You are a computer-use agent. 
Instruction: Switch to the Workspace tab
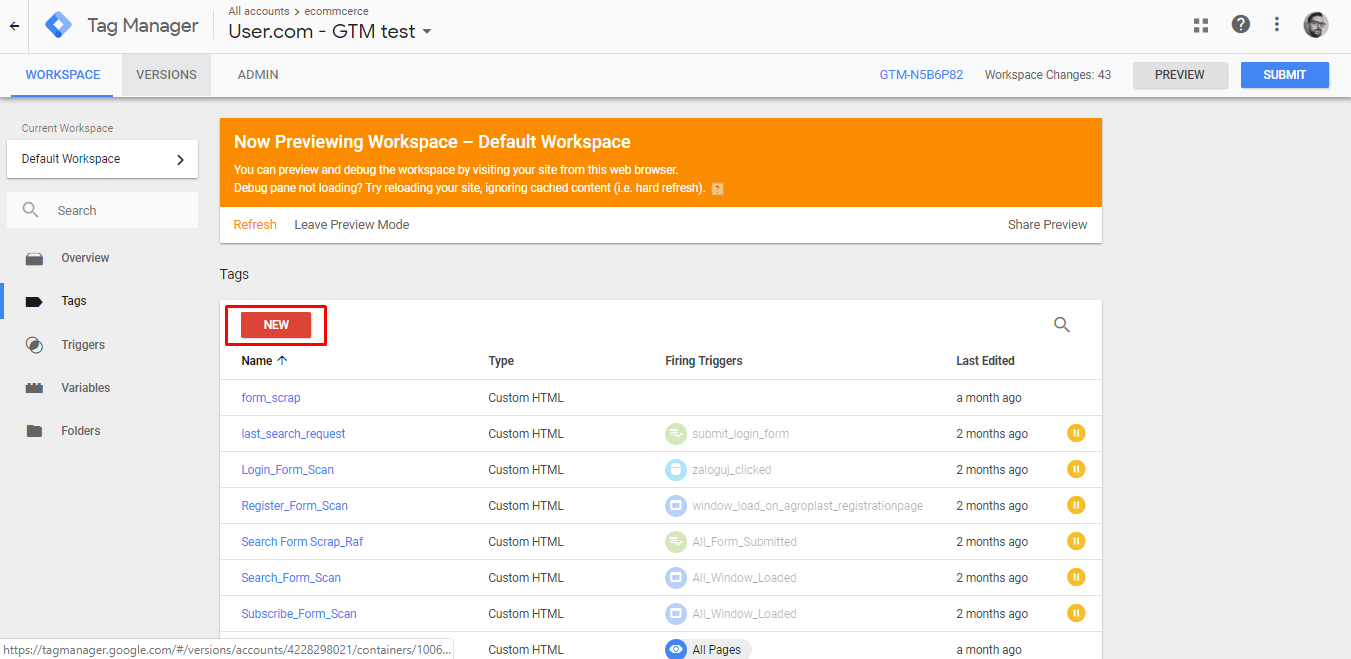63,75
